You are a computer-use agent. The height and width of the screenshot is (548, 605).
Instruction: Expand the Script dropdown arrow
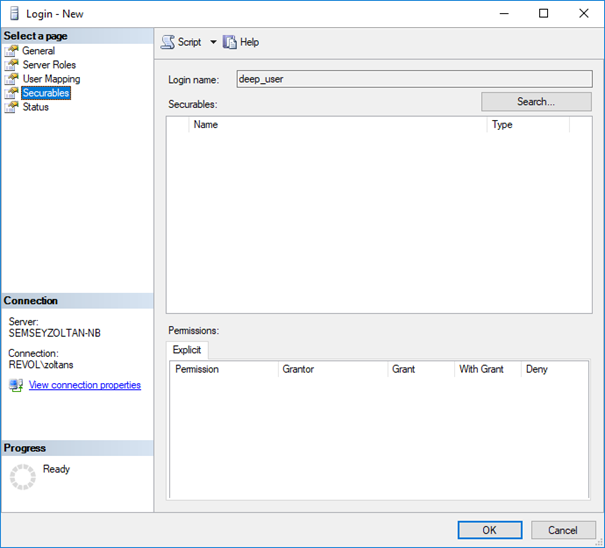pos(213,42)
